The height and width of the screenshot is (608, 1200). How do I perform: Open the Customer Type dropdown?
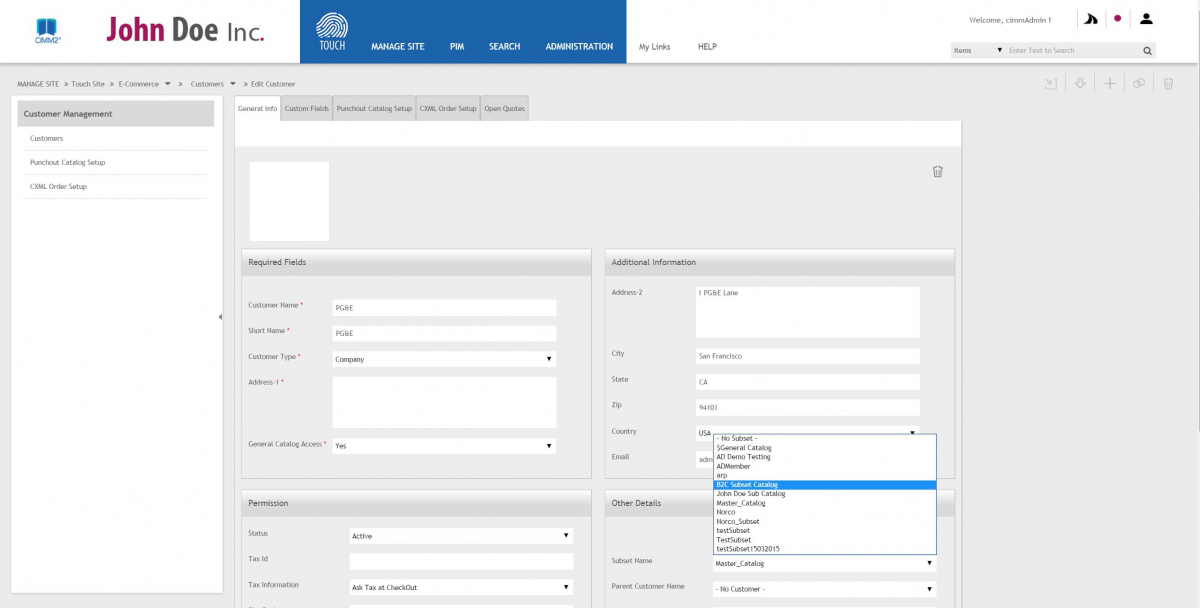(444, 359)
